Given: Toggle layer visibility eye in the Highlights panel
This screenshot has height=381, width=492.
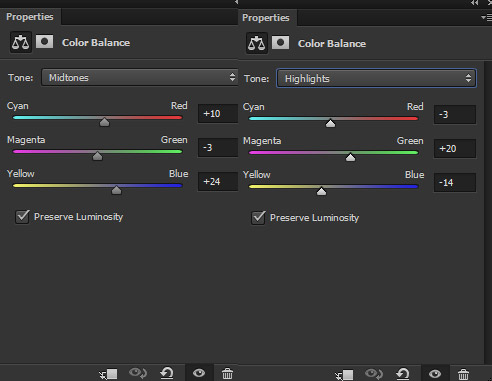Looking at the screenshot, I should 435,374.
